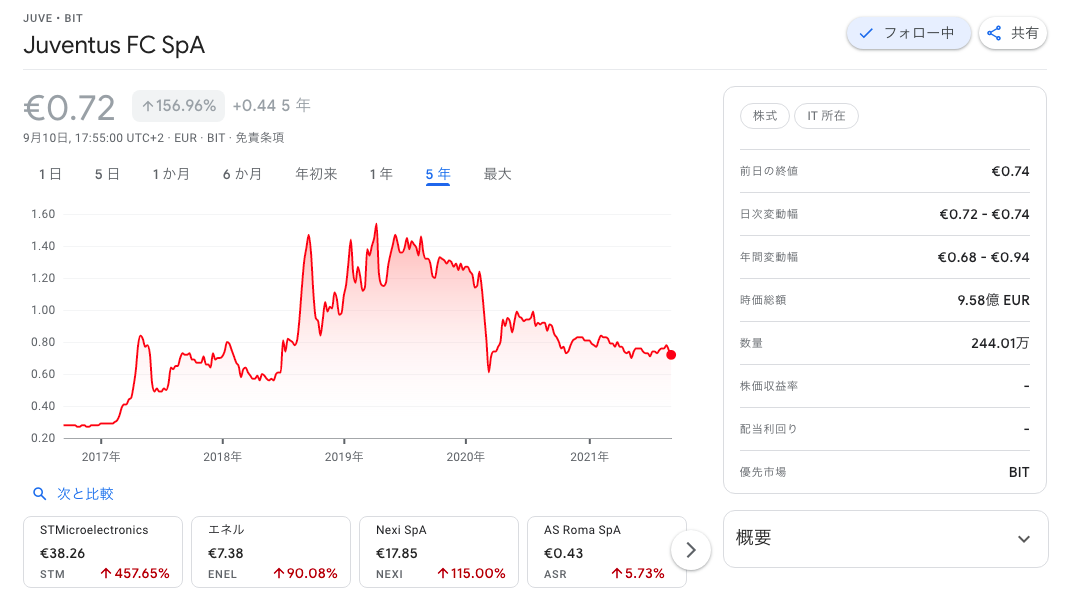The height and width of the screenshot is (597, 1074).
Task: Show next comparison stocks with arrow
Action: pos(690,550)
